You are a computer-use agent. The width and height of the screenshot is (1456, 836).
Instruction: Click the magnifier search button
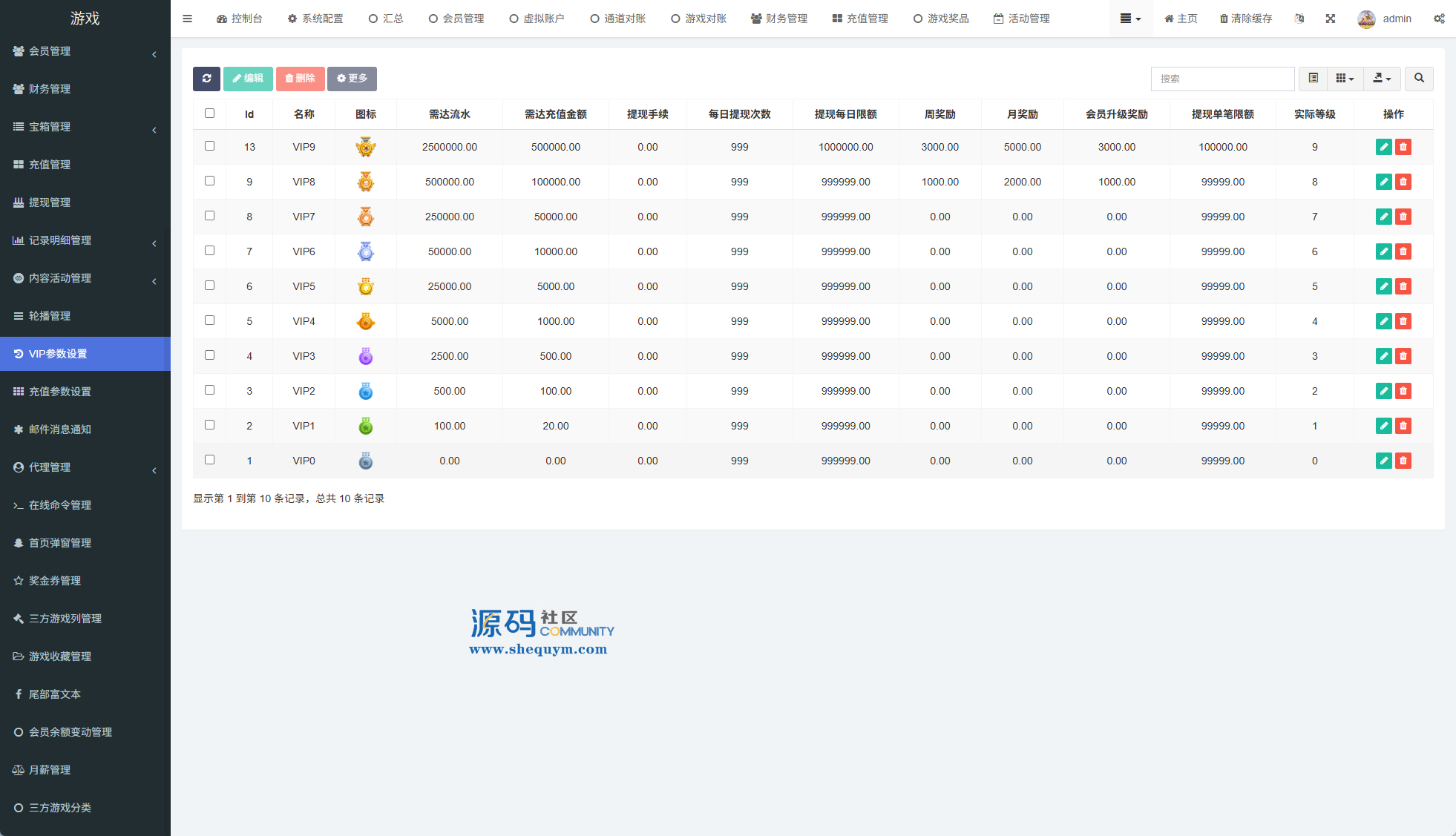(1419, 79)
